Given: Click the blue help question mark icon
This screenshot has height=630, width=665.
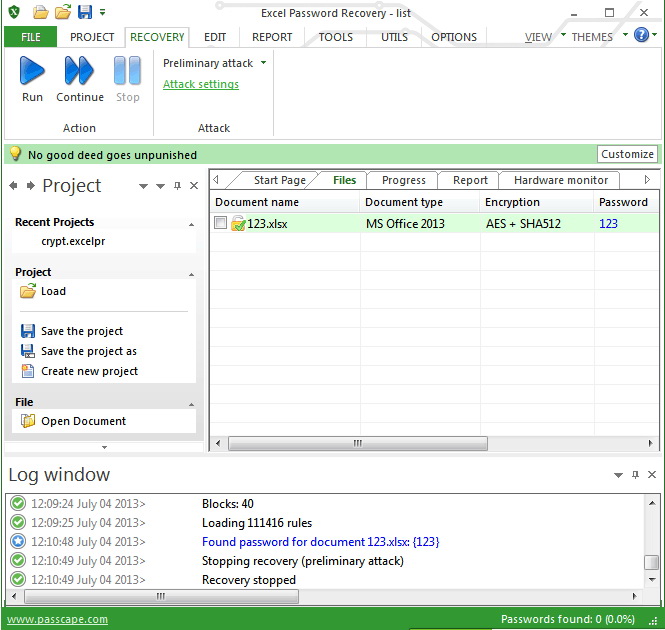Looking at the screenshot, I should coord(641,35).
